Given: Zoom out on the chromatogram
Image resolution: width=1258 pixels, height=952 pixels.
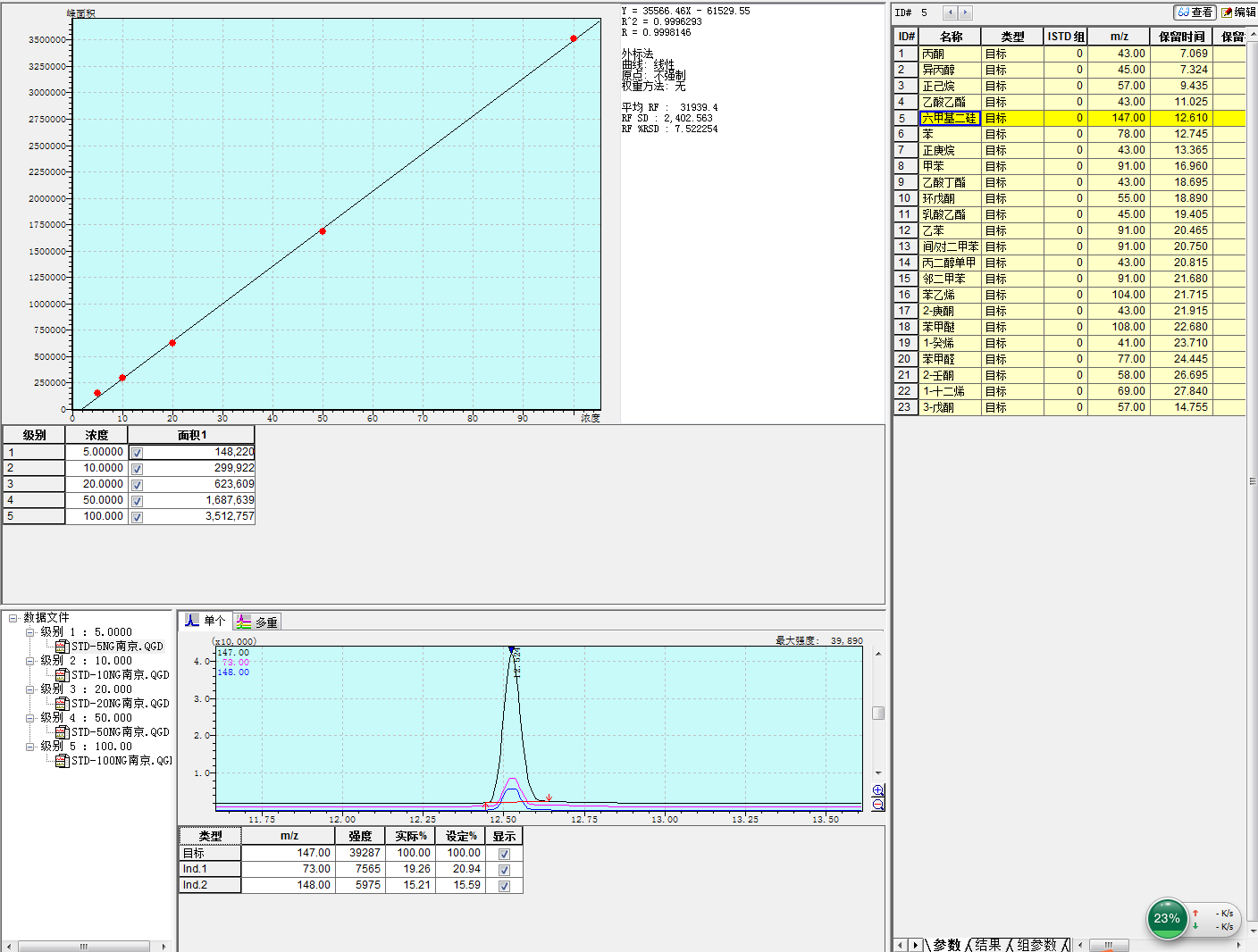Looking at the screenshot, I should (x=878, y=805).
